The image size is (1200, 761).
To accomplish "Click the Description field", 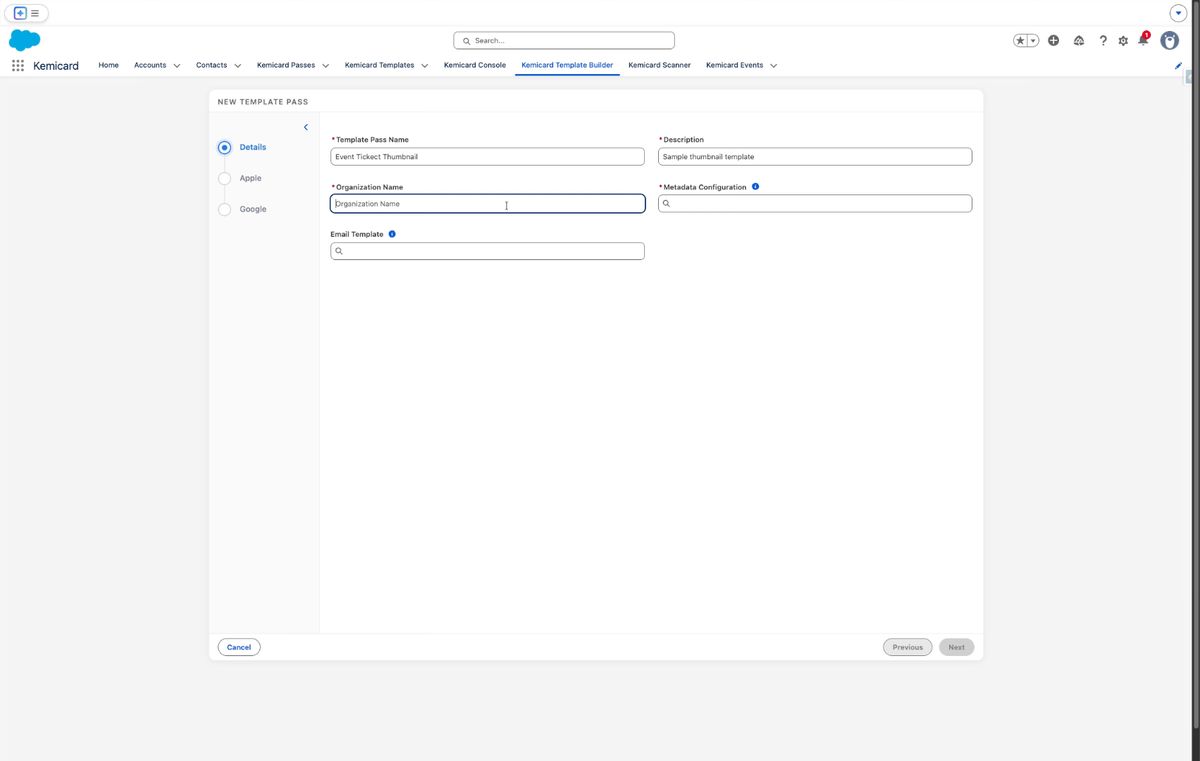I will point(815,157).
